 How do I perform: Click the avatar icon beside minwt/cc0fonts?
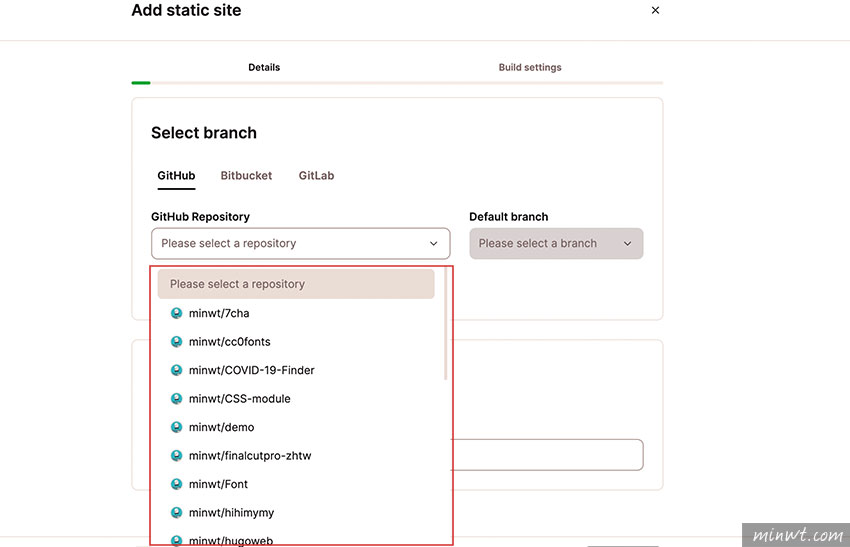click(176, 342)
